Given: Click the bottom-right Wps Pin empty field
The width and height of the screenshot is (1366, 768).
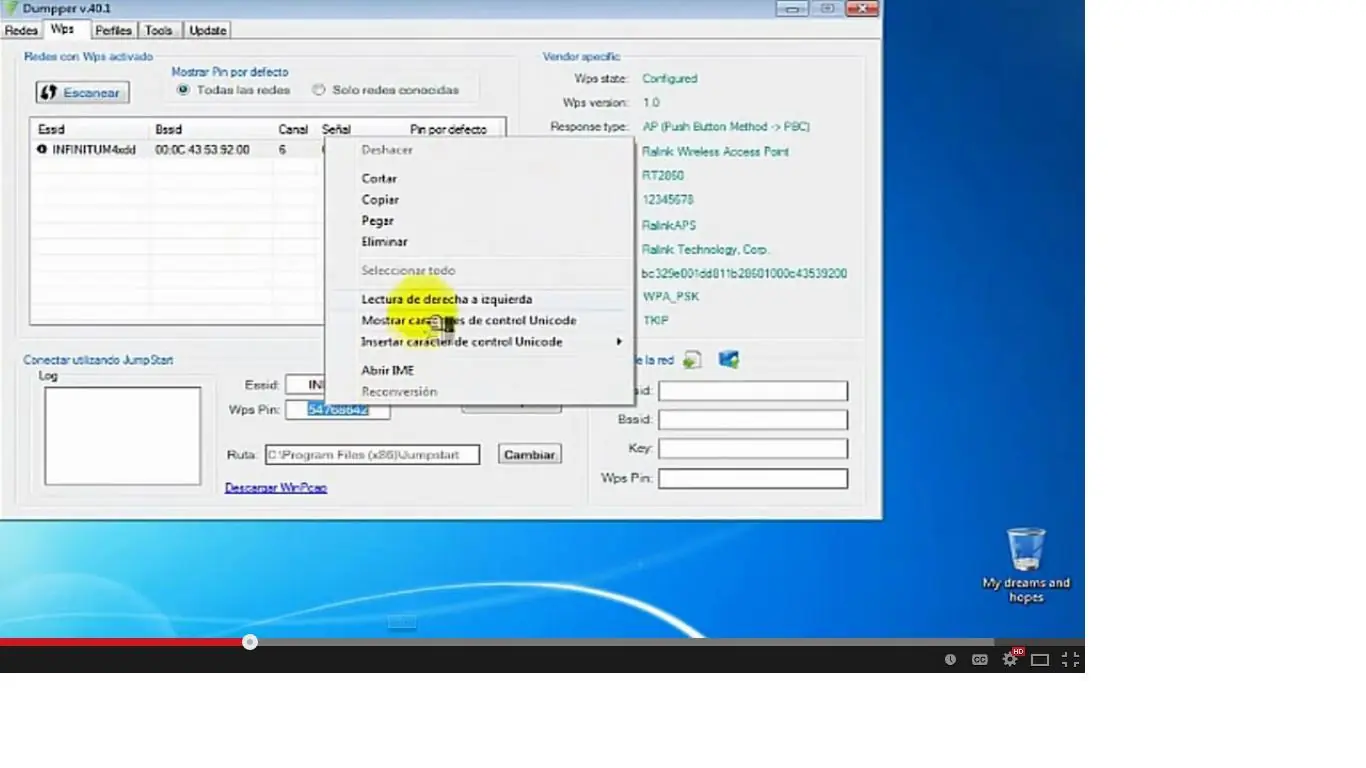Looking at the screenshot, I should pos(752,479).
